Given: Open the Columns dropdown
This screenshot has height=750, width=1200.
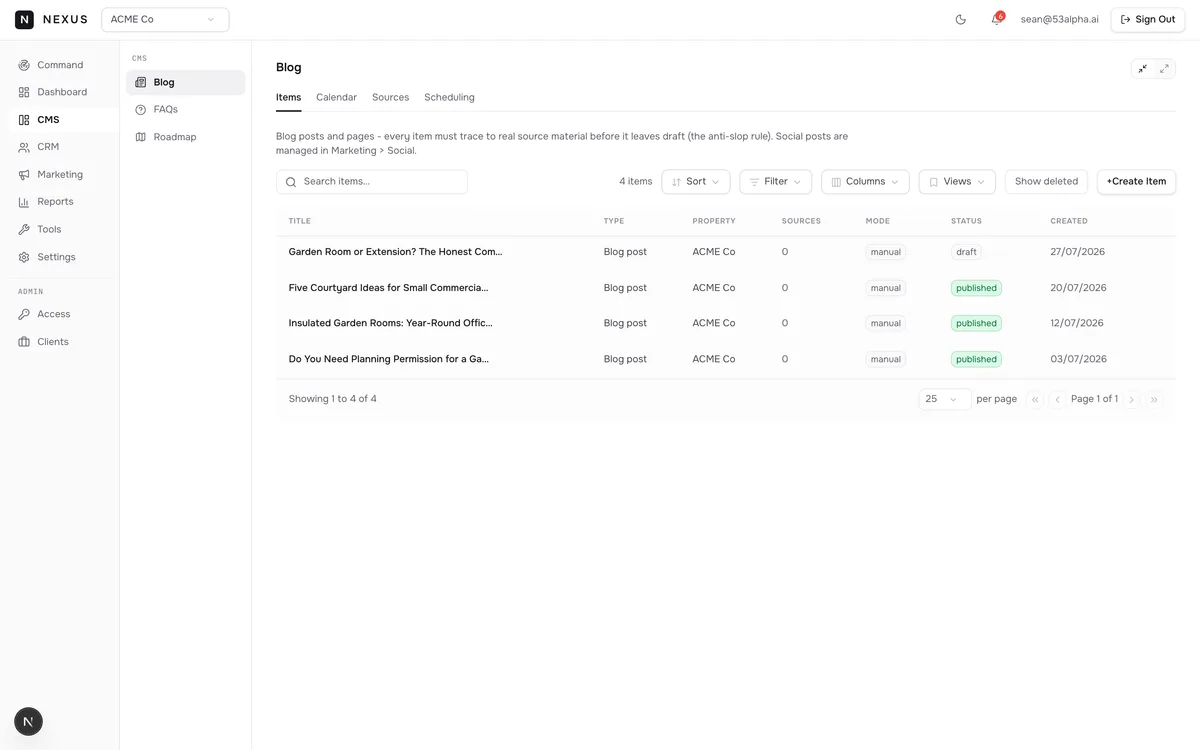Looking at the screenshot, I should tap(865, 182).
